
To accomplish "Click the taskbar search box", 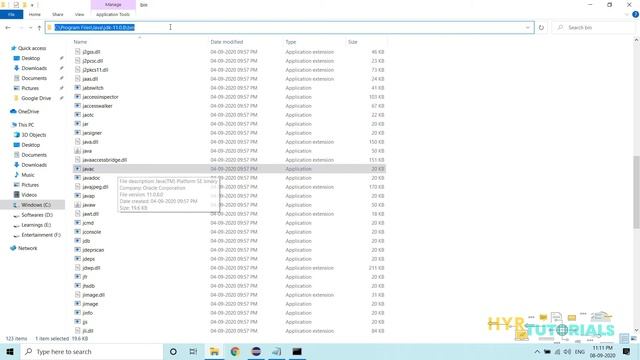I will click(91, 351).
